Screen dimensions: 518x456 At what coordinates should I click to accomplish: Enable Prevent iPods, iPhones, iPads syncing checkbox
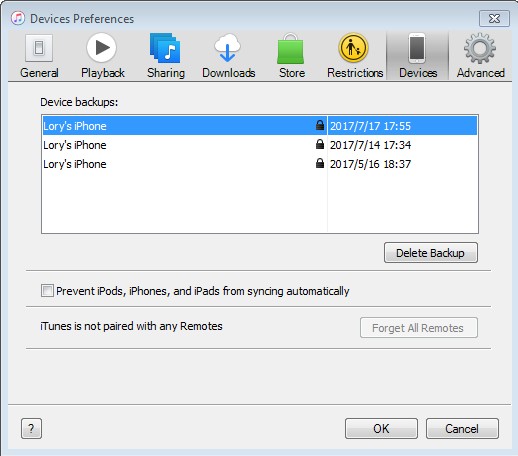click(x=47, y=291)
